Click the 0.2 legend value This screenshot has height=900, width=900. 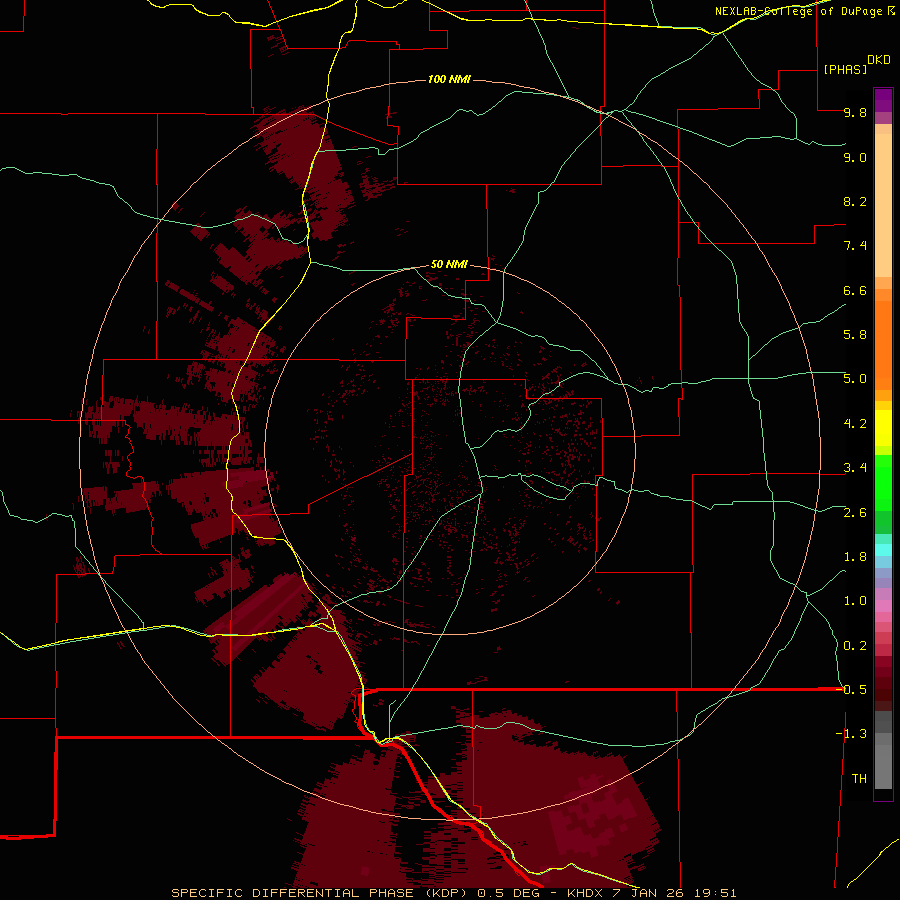pos(855,646)
